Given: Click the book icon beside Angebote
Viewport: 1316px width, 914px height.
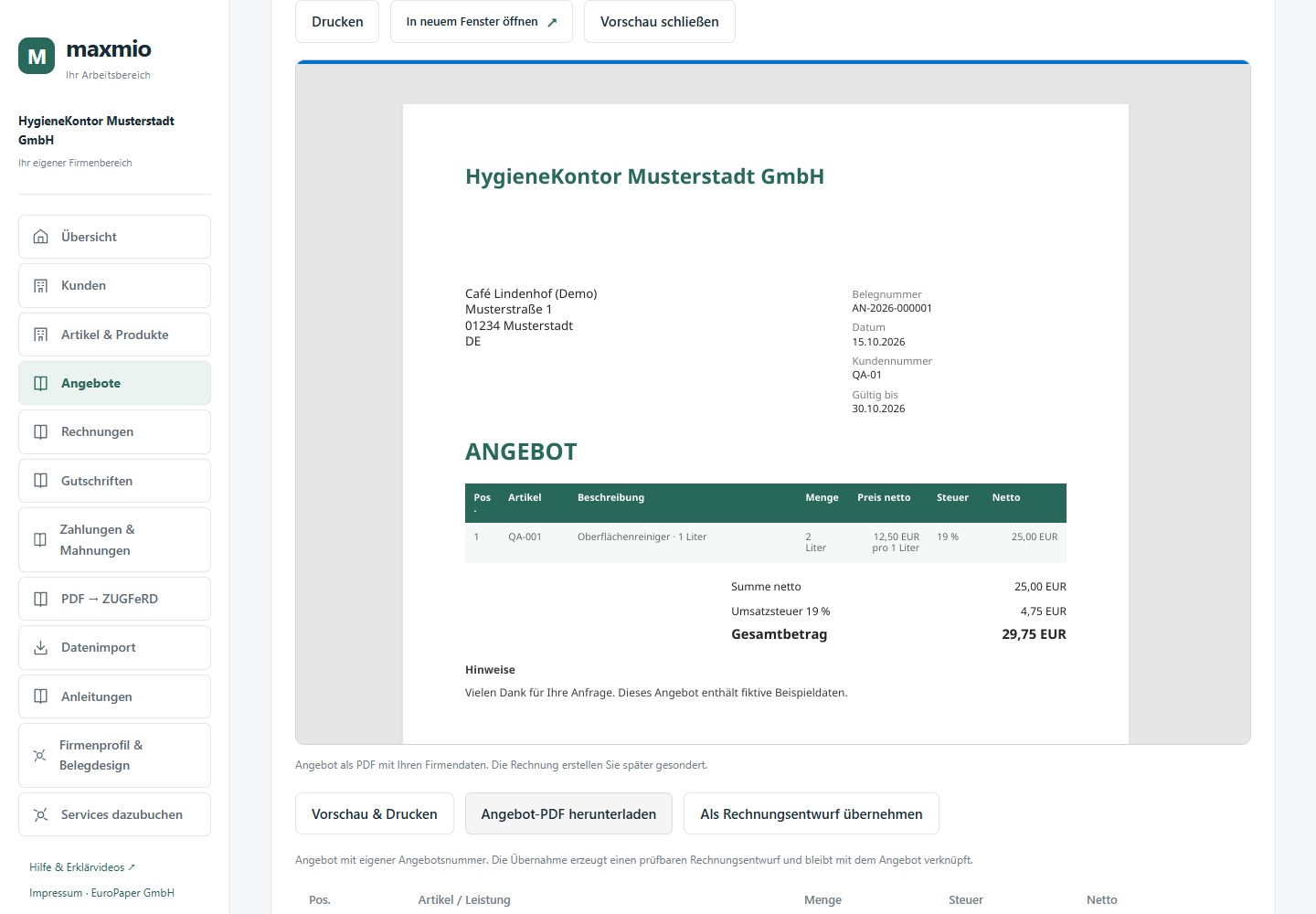Looking at the screenshot, I should [41, 383].
